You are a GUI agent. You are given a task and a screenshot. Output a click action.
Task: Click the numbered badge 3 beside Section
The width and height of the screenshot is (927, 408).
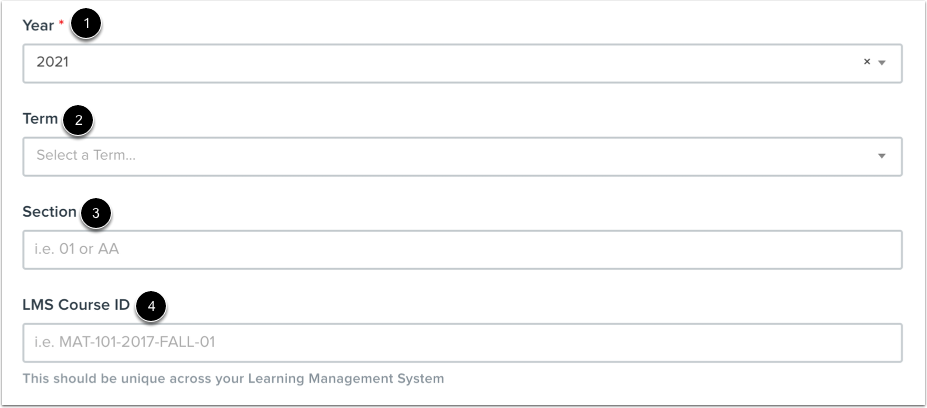click(96, 213)
